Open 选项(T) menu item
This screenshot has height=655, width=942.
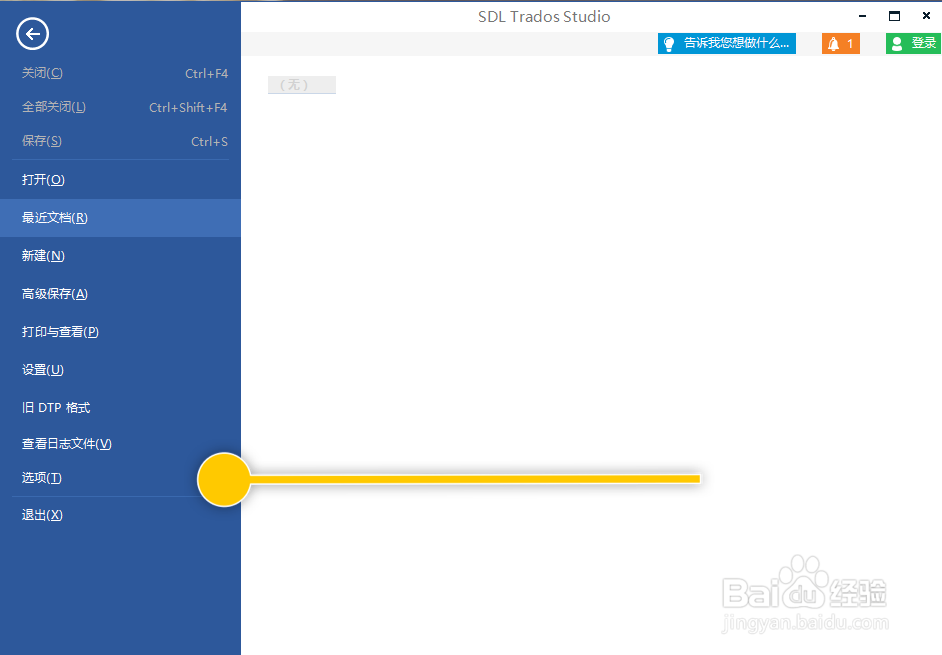120,478
